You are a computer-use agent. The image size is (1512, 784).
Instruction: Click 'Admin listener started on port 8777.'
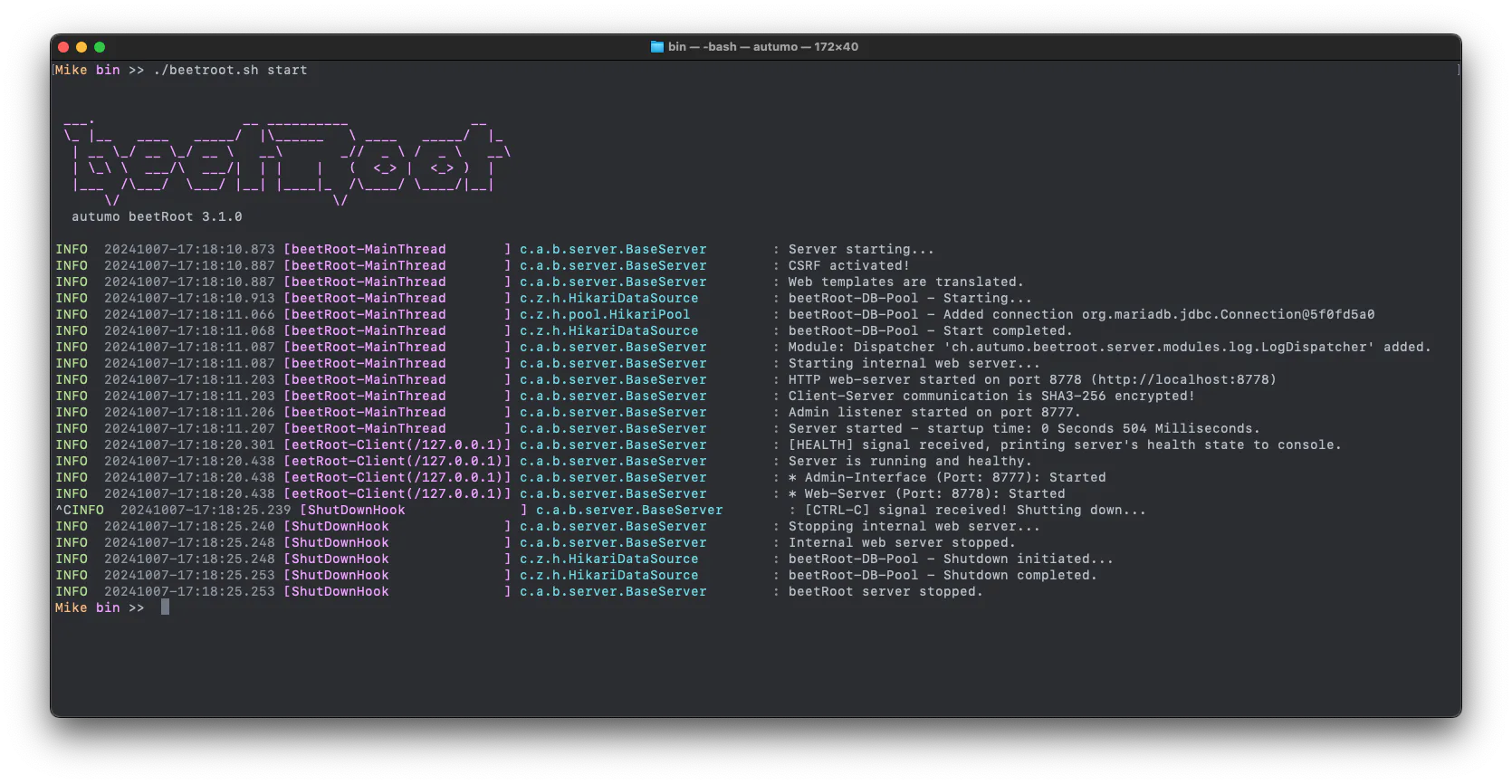click(x=934, y=412)
